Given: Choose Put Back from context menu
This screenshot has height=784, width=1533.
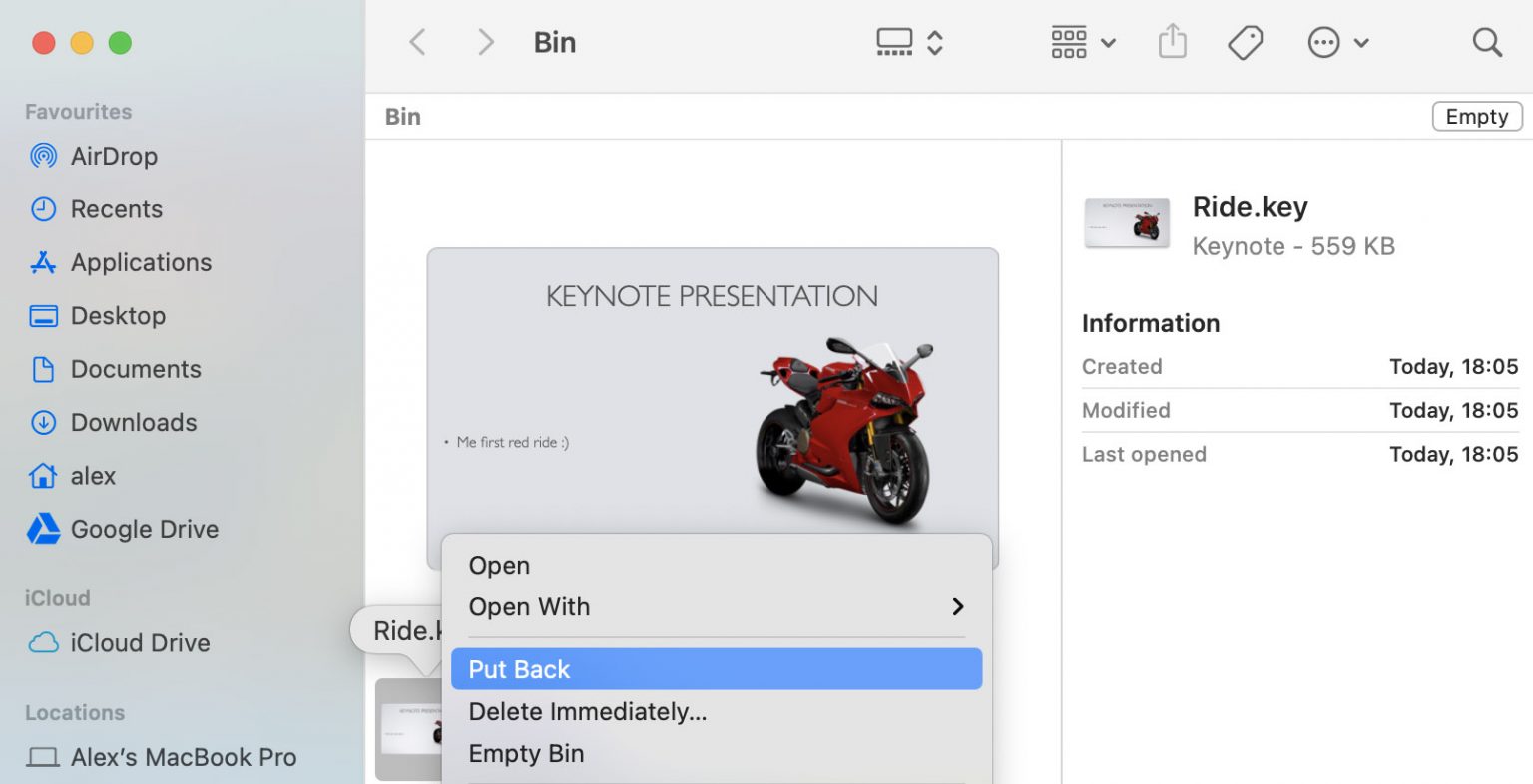Looking at the screenshot, I should (x=716, y=669).
